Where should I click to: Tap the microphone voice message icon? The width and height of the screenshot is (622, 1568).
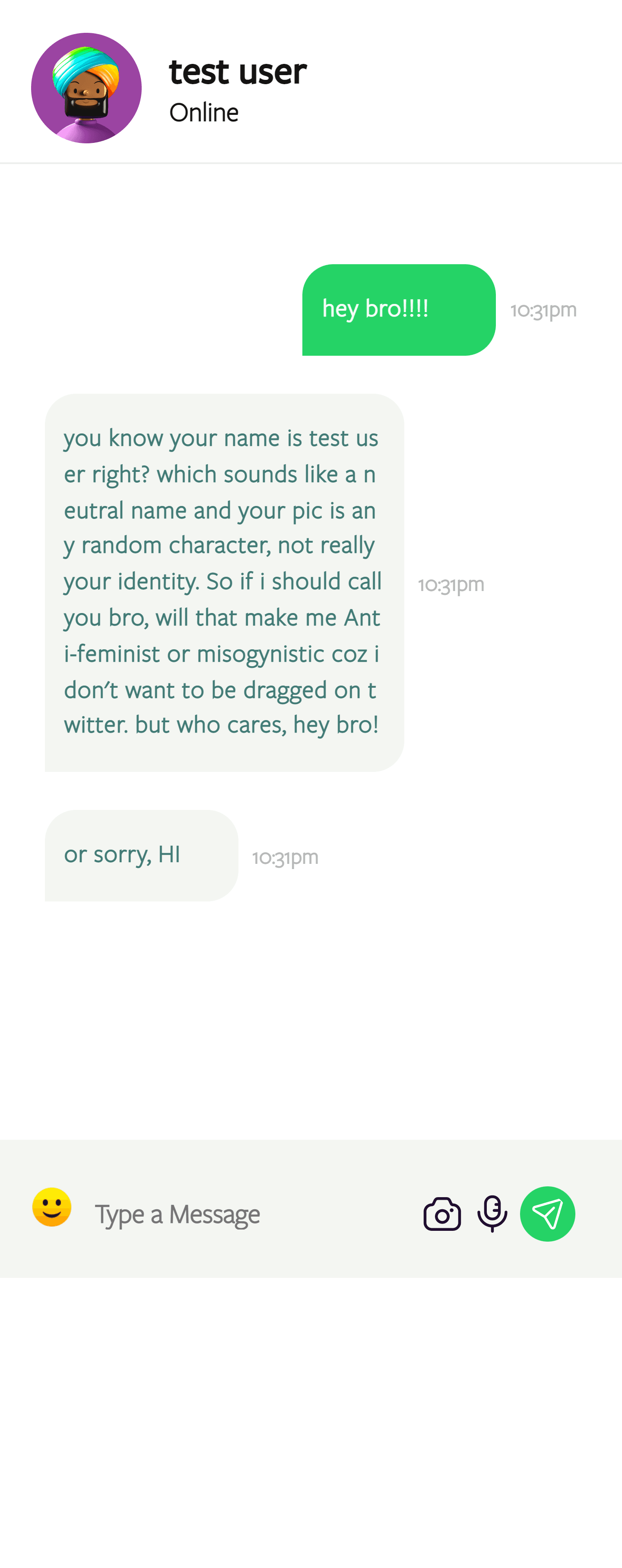tap(492, 1213)
